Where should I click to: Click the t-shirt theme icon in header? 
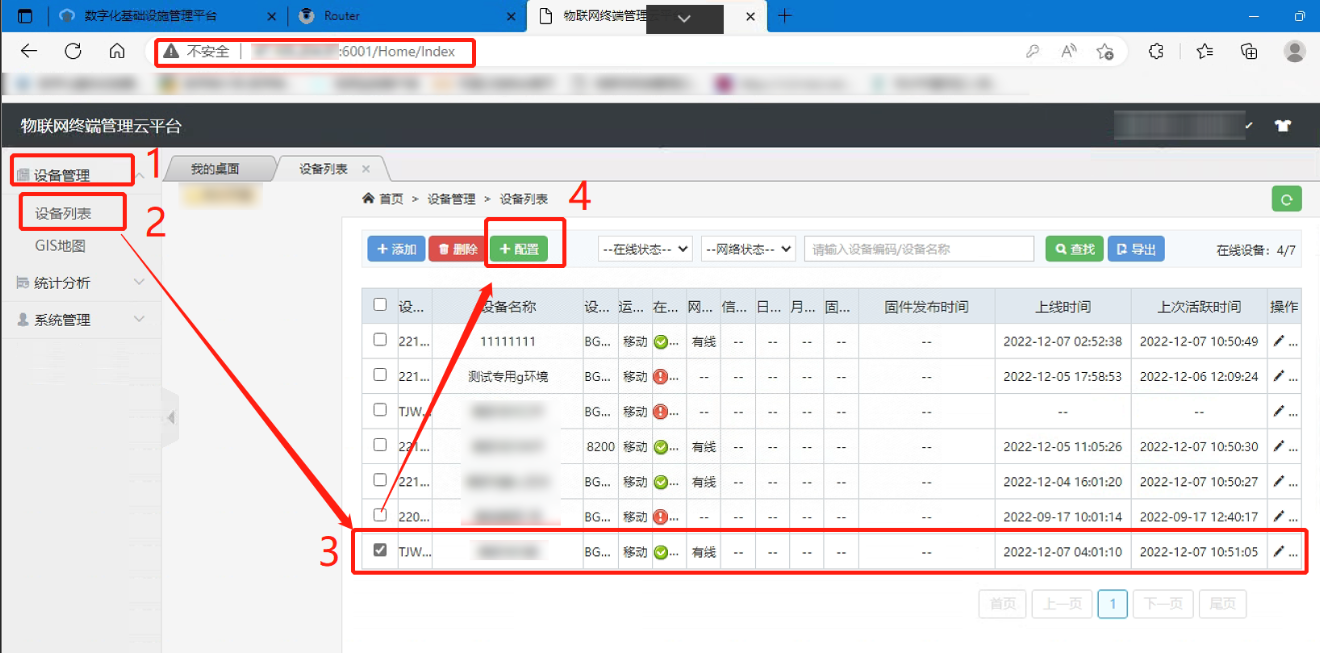[x=1283, y=126]
